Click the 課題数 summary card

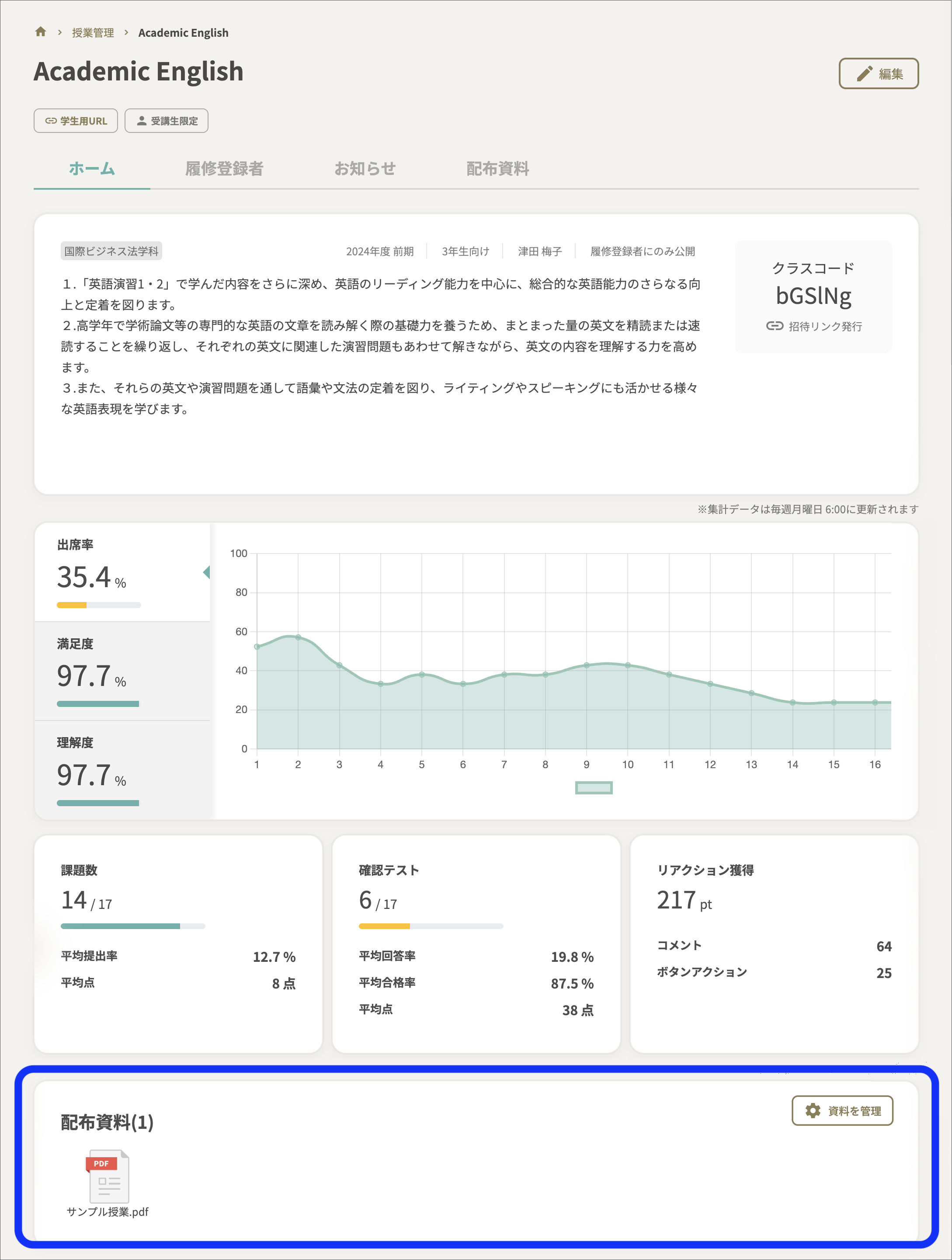pos(178,943)
